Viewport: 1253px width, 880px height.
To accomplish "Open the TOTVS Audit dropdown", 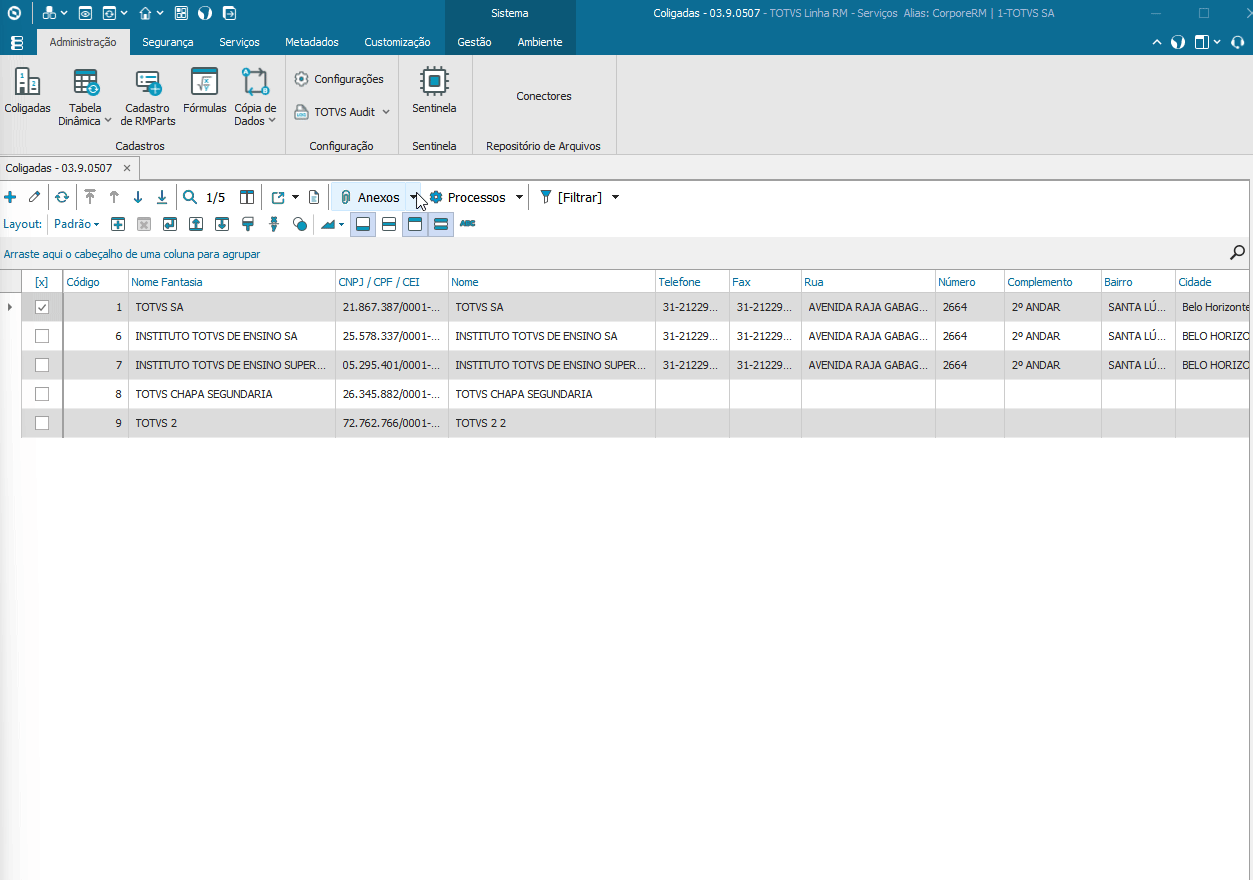I will (x=386, y=112).
